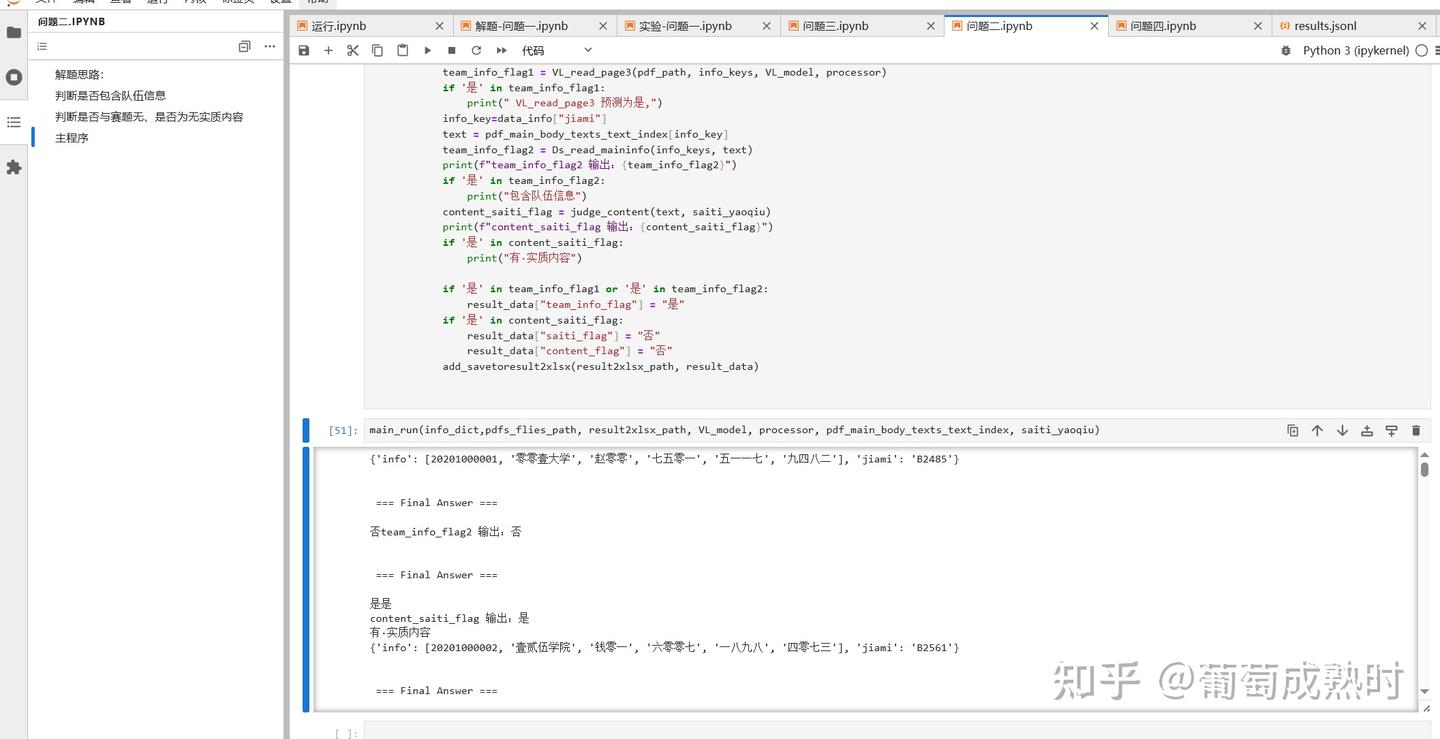1440x739 pixels.
Task: Go to 解题思路 heading in contents
Action: 79,74
